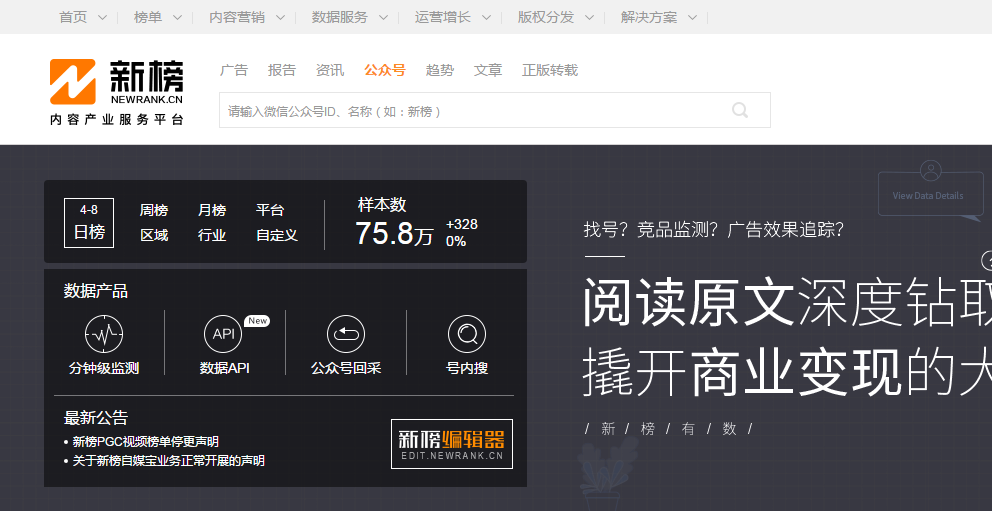Select the 4-8 日榜 box
Screen dimensions: 992x511
coord(89,223)
